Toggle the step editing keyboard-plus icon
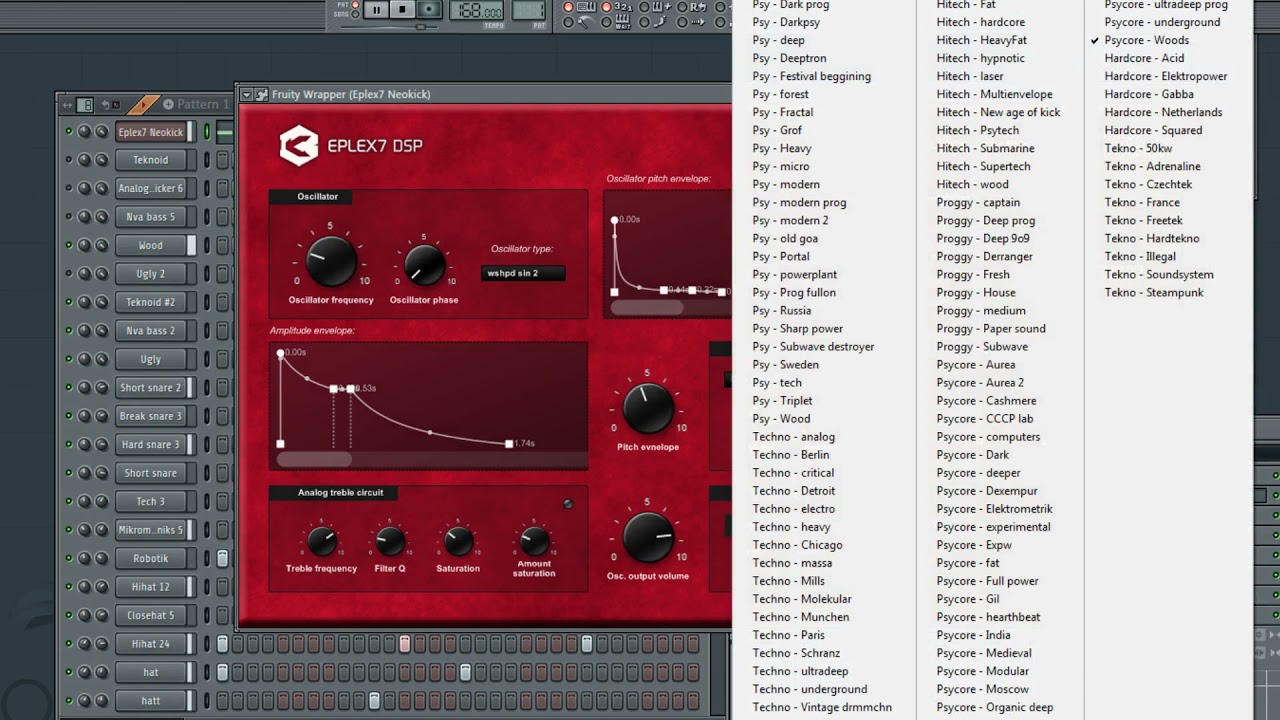Screen dimensions: 1280x720 point(661,6)
